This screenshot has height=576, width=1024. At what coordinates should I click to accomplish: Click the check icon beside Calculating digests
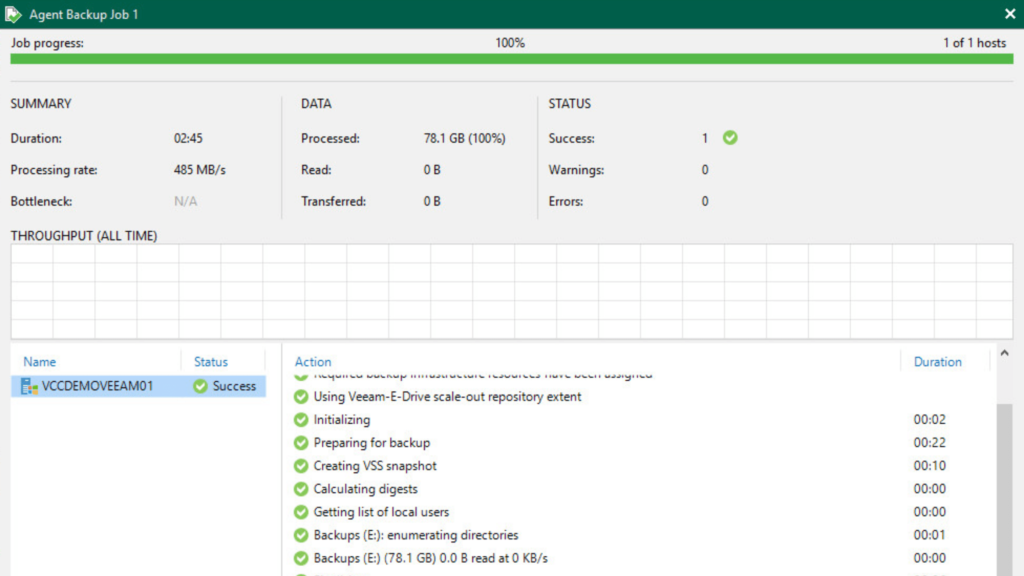tap(301, 489)
